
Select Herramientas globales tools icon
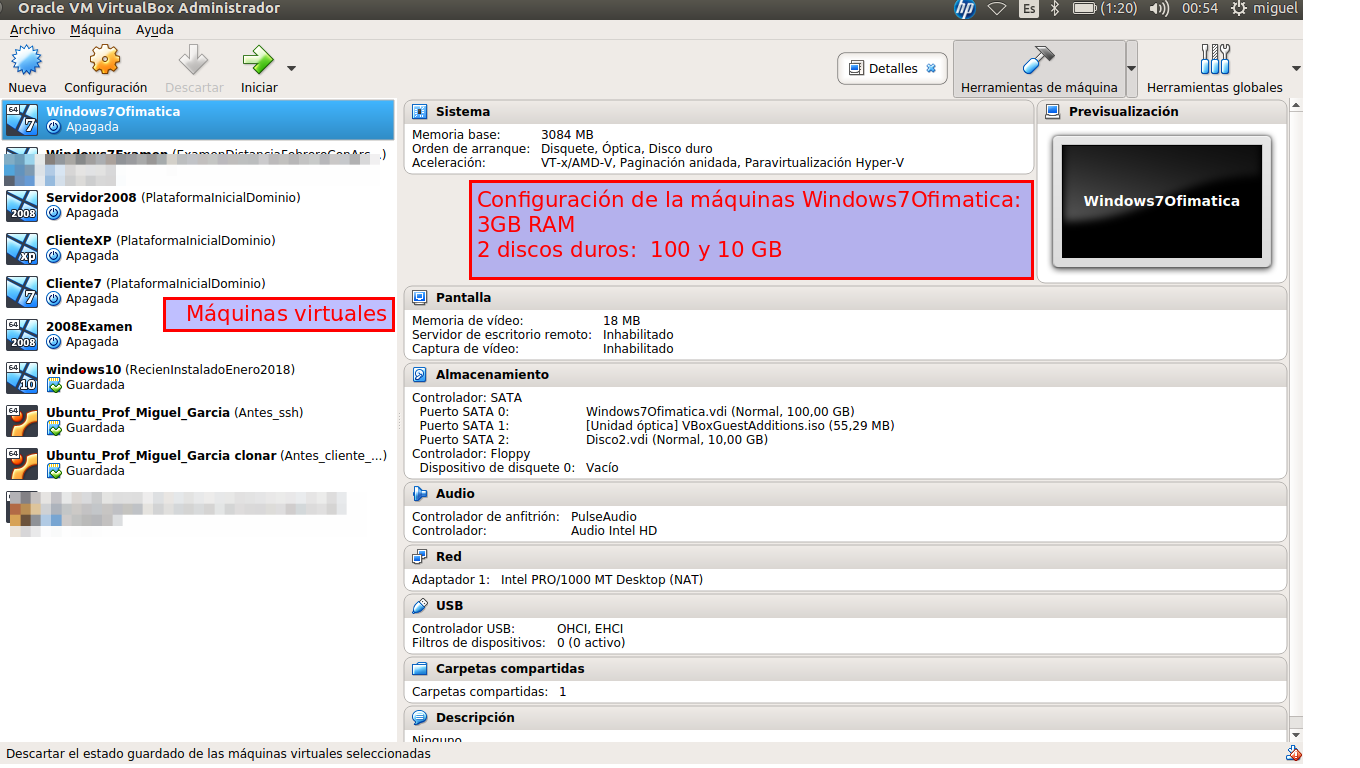[x=1214, y=59]
